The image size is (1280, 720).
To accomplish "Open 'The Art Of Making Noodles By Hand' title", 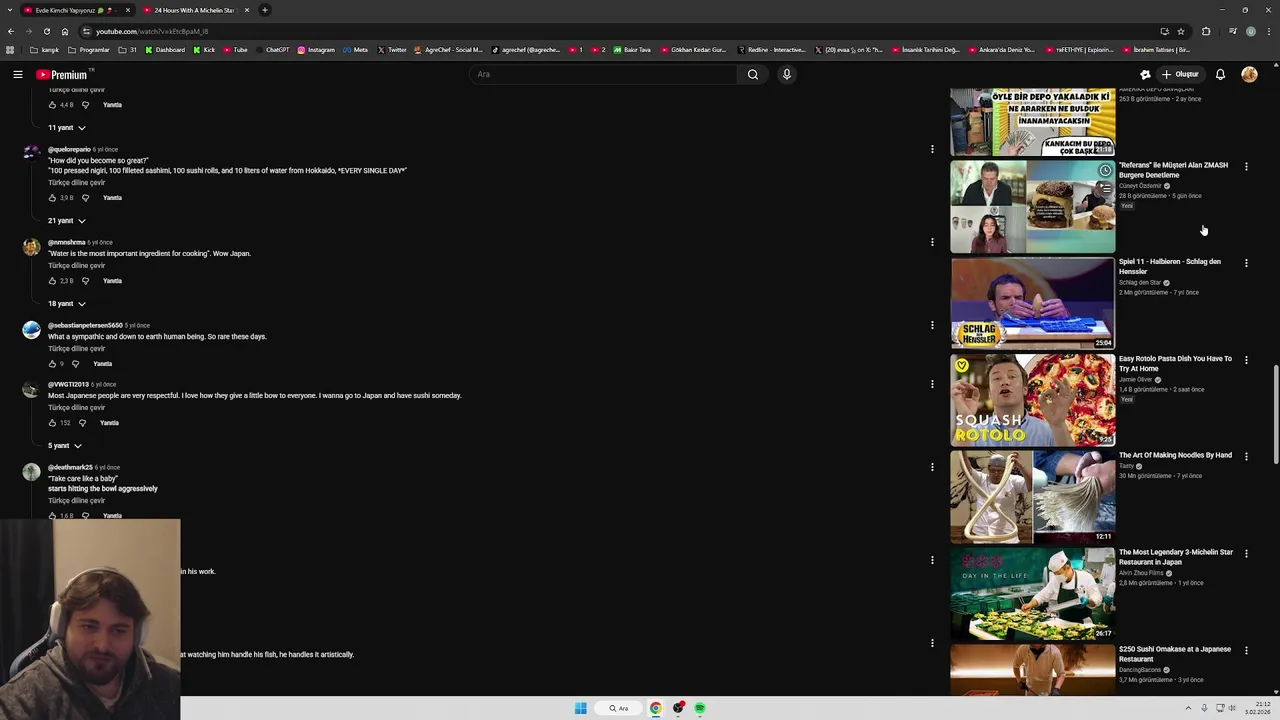I will point(1175,455).
